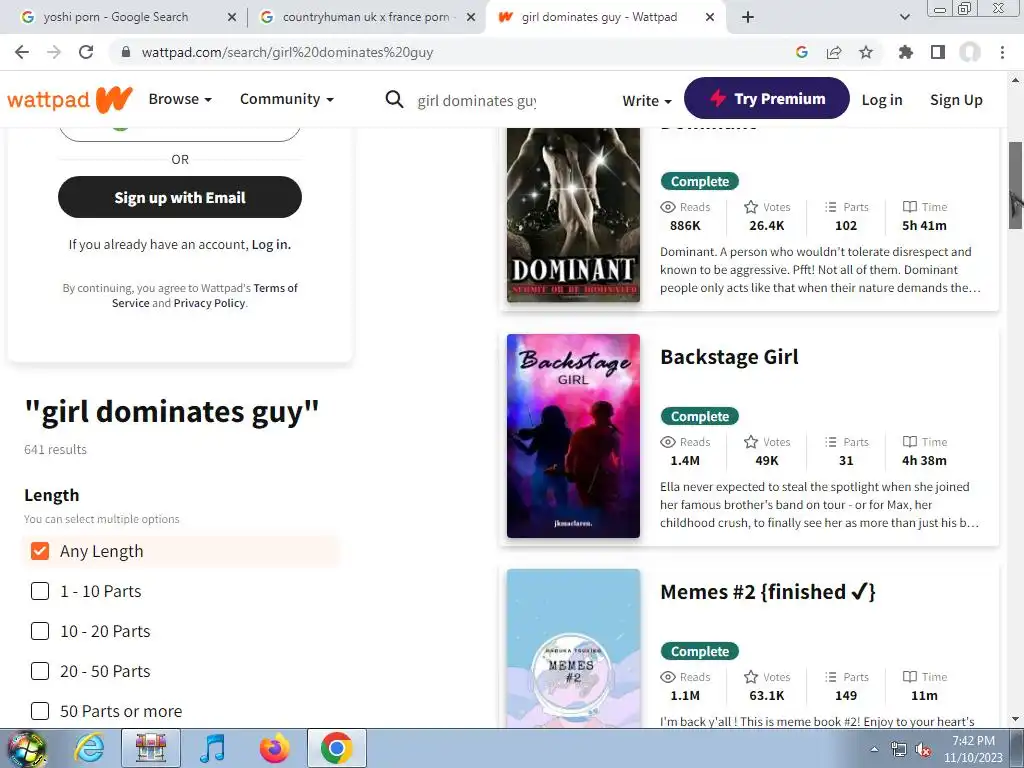
Task: Click the Wattpad search input field
Action: pyautogui.click(x=477, y=101)
